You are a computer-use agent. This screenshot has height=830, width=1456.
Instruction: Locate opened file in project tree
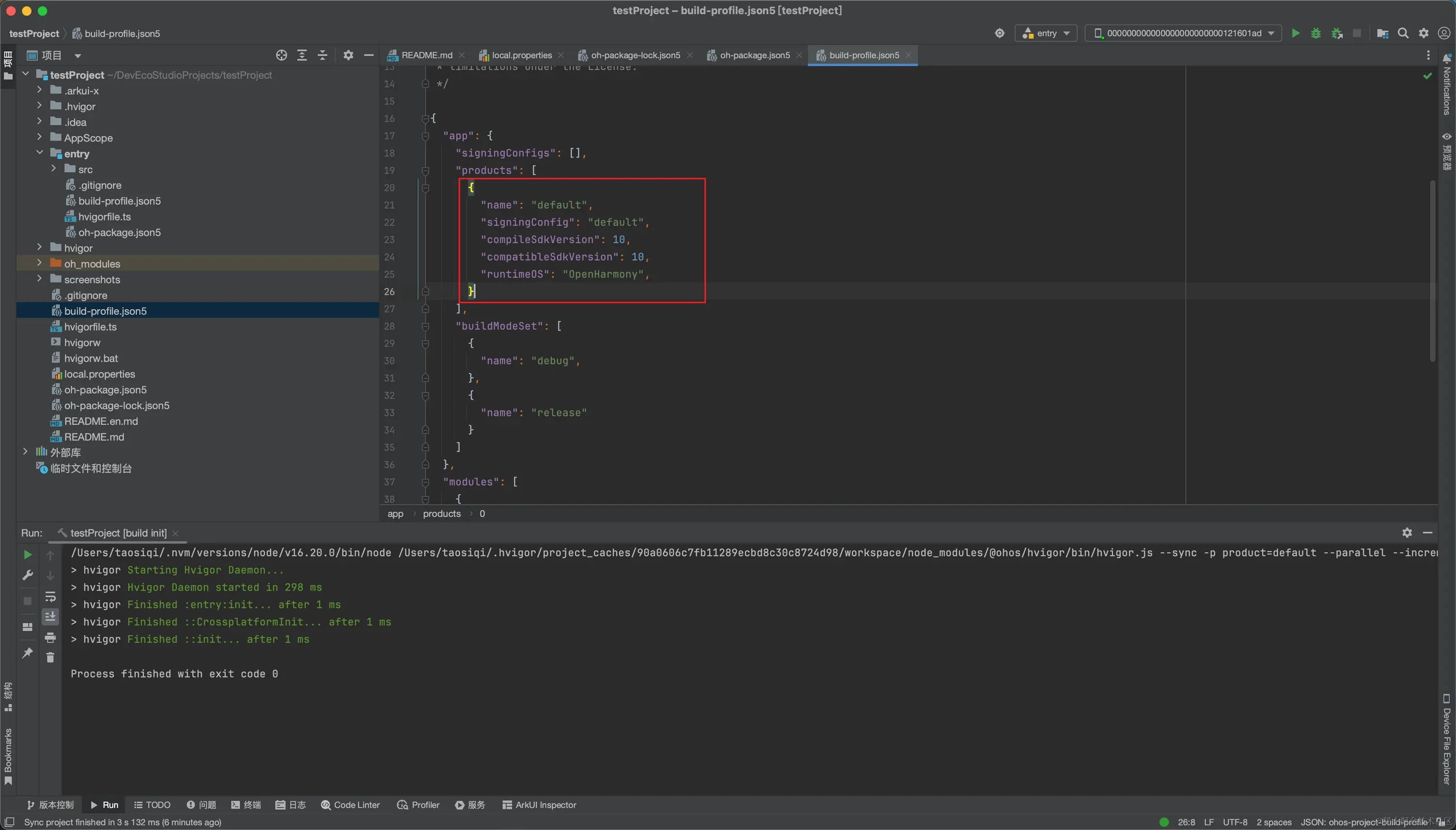click(281, 55)
